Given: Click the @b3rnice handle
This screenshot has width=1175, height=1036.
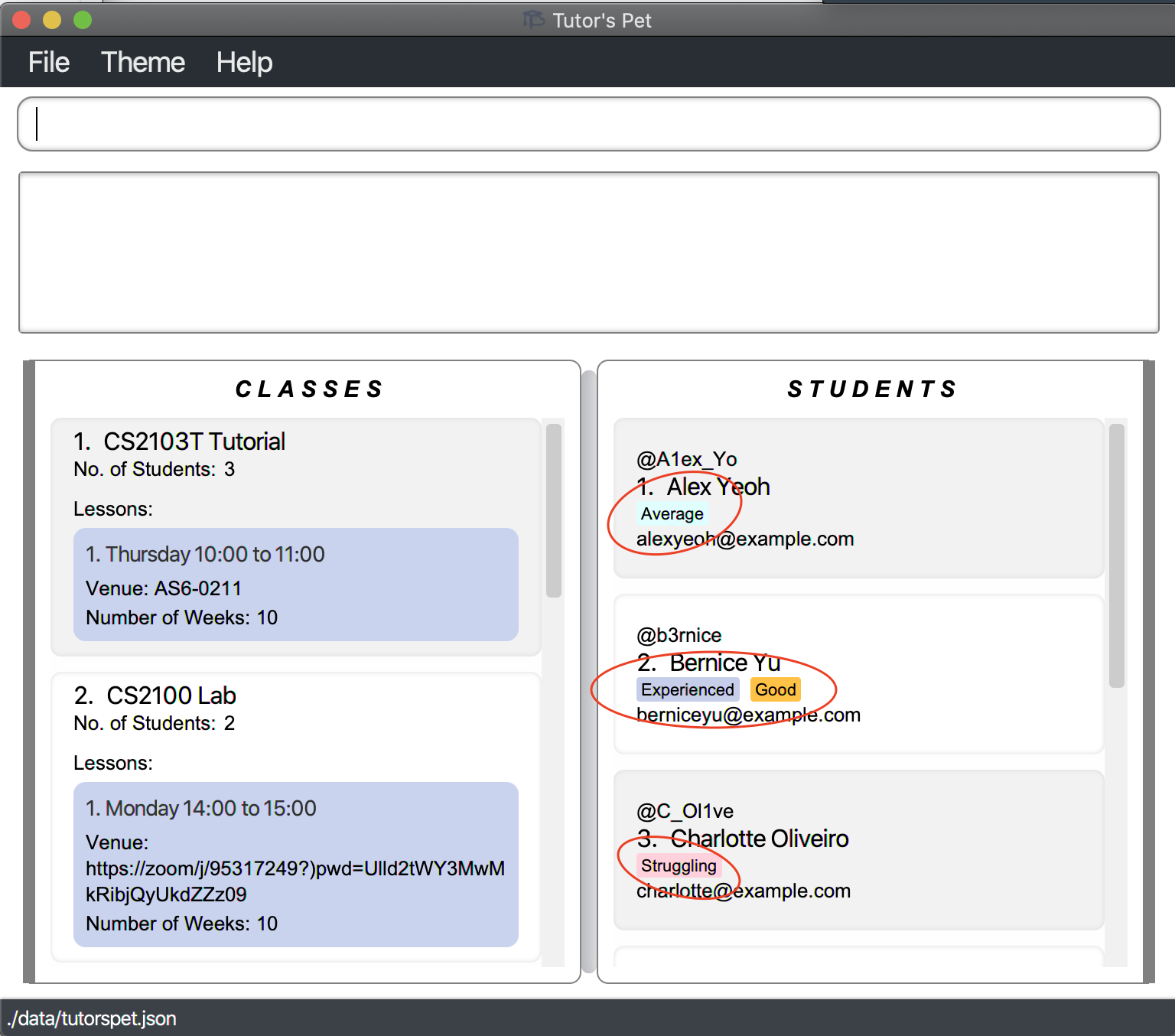Looking at the screenshot, I should click(679, 635).
